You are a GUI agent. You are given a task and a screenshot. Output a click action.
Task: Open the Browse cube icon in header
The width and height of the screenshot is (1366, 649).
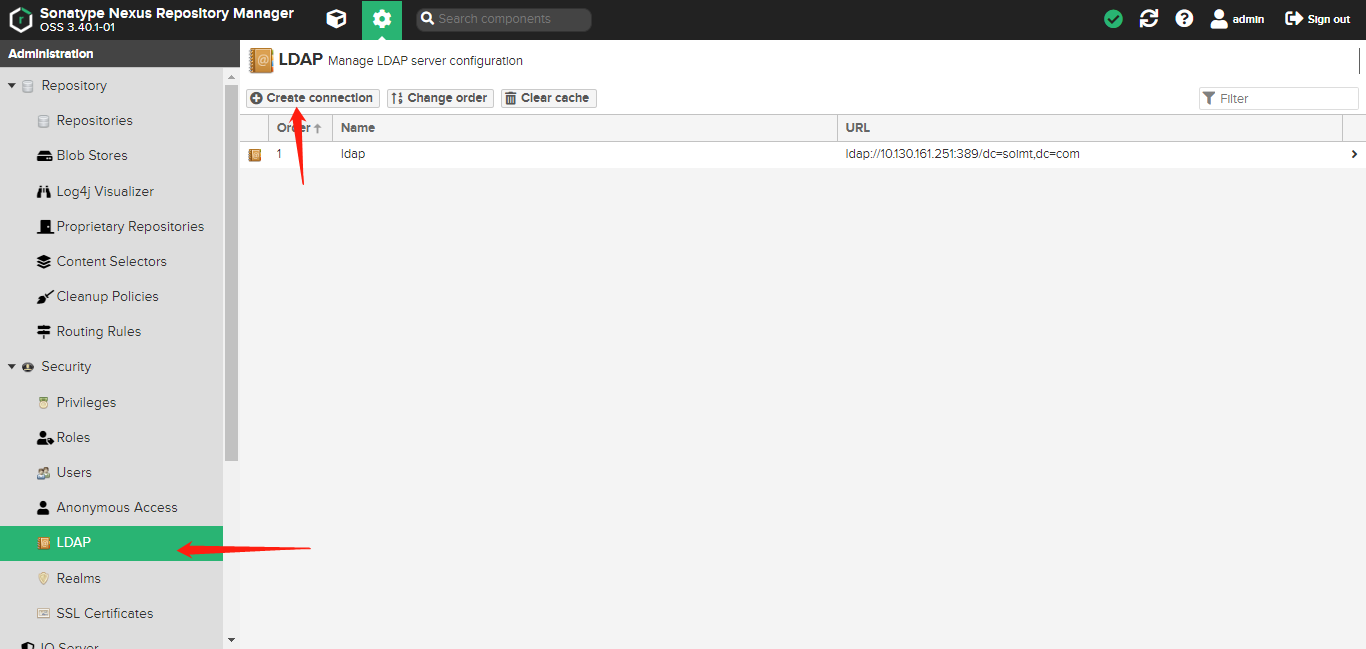pyautogui.click(x=337, y=19)
